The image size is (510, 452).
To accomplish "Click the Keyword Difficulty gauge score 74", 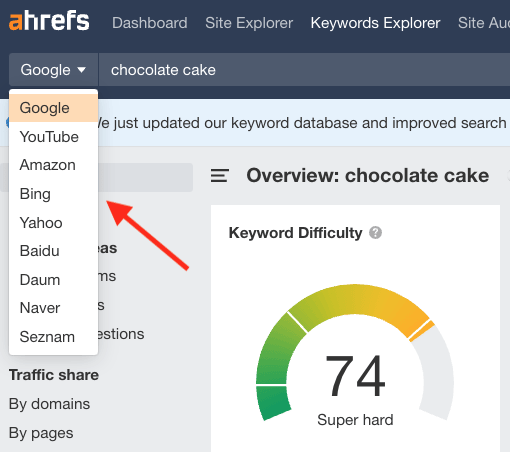I will coord(355,376).
